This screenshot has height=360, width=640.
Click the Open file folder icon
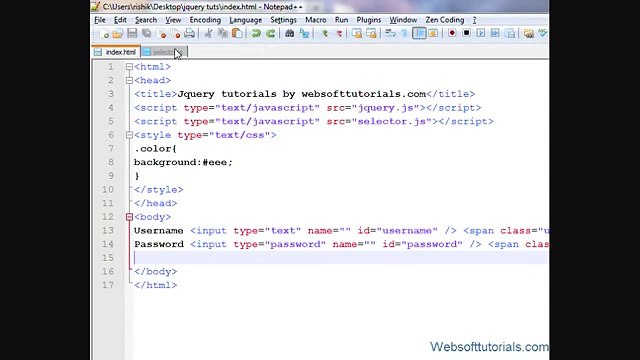pos(118,33)
